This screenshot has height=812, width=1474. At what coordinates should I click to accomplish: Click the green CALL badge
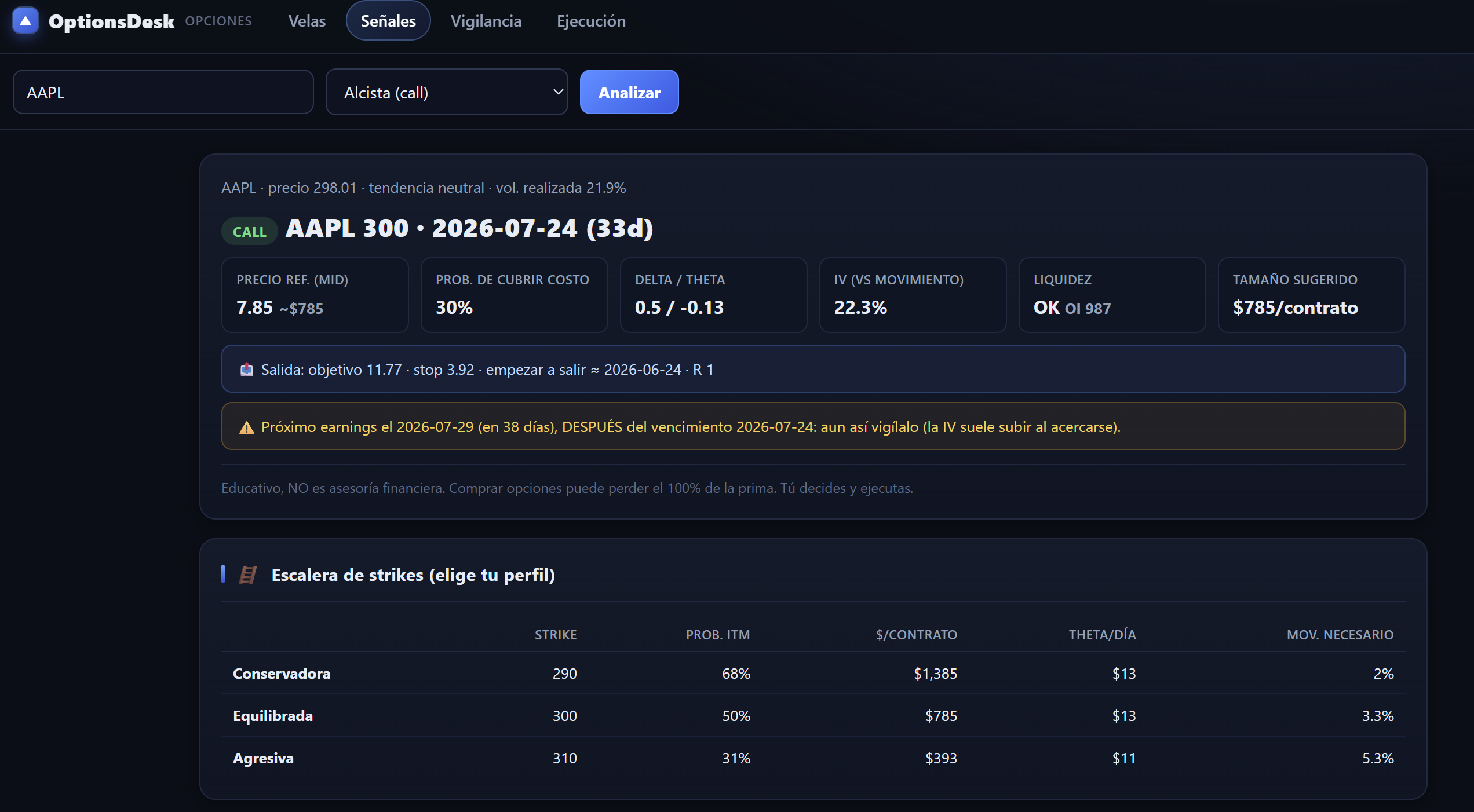pos(249,231)
